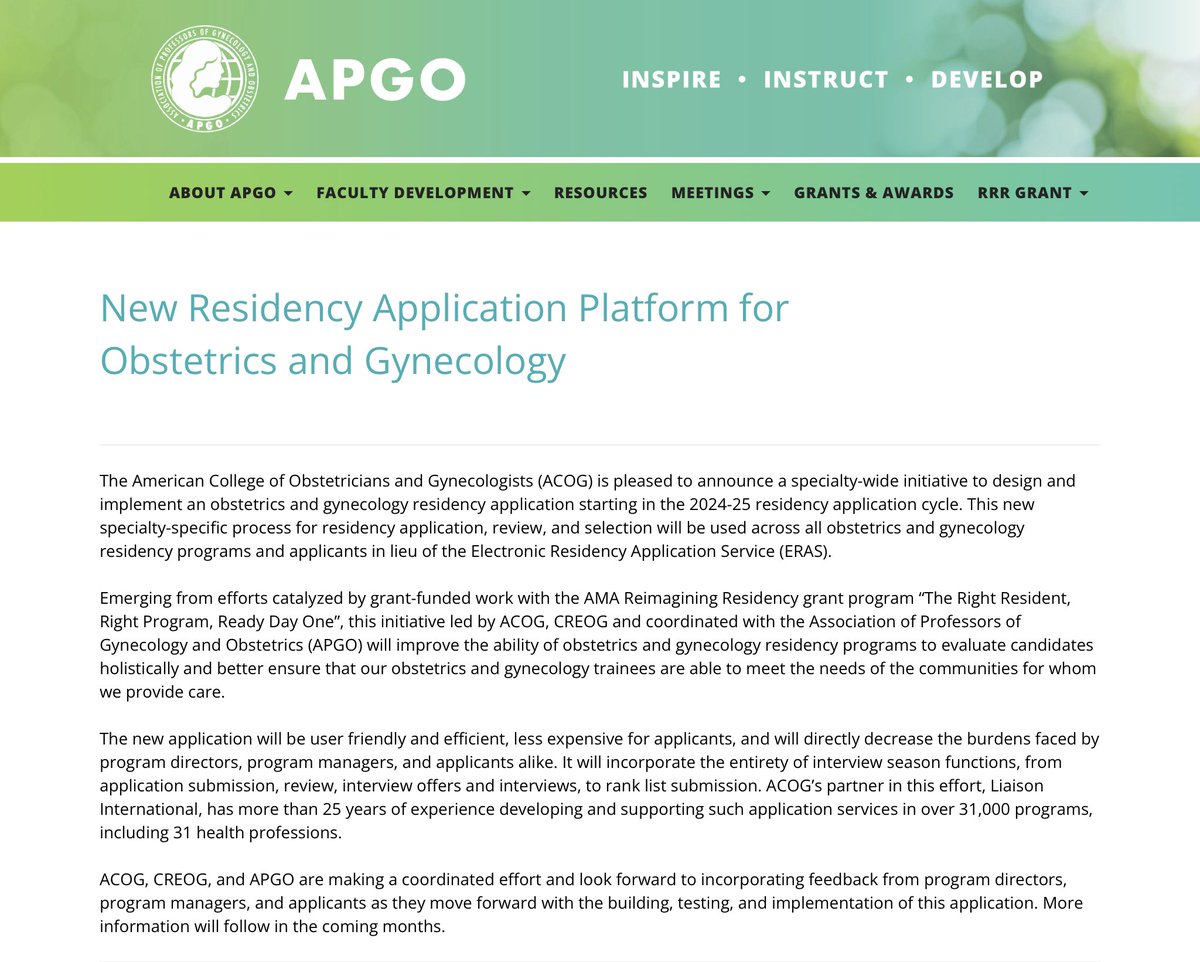Click the 'New Residency Application Platform' heading

point(445,334)
